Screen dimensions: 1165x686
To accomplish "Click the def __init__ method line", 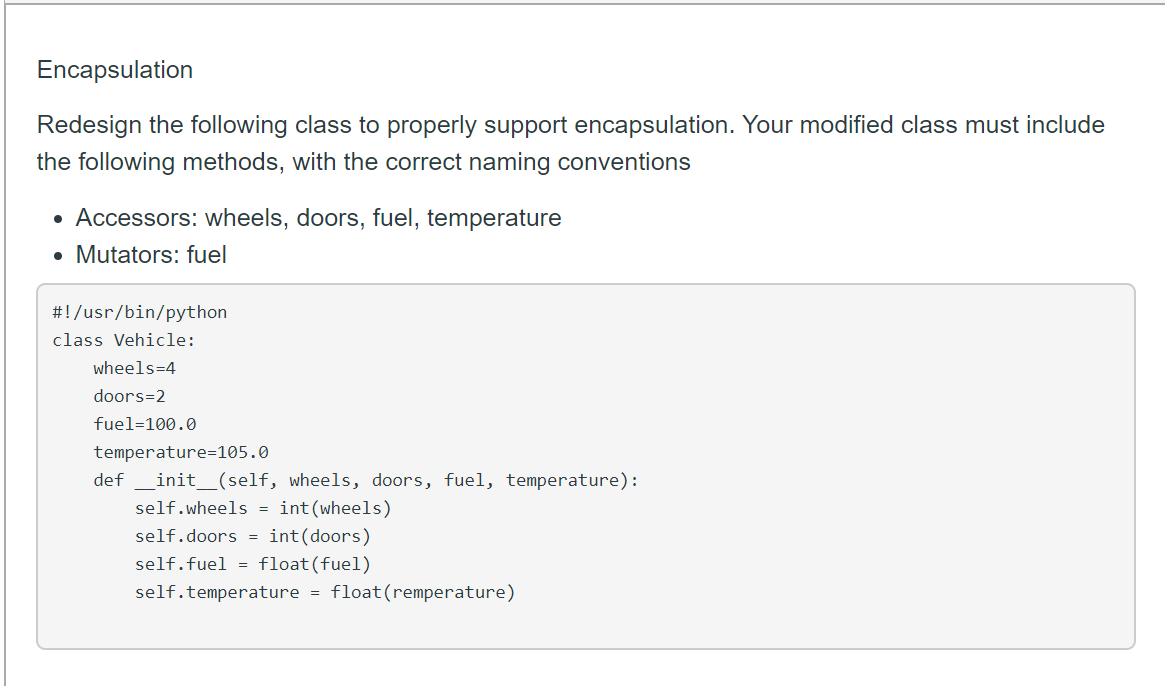I will (366, 481).
